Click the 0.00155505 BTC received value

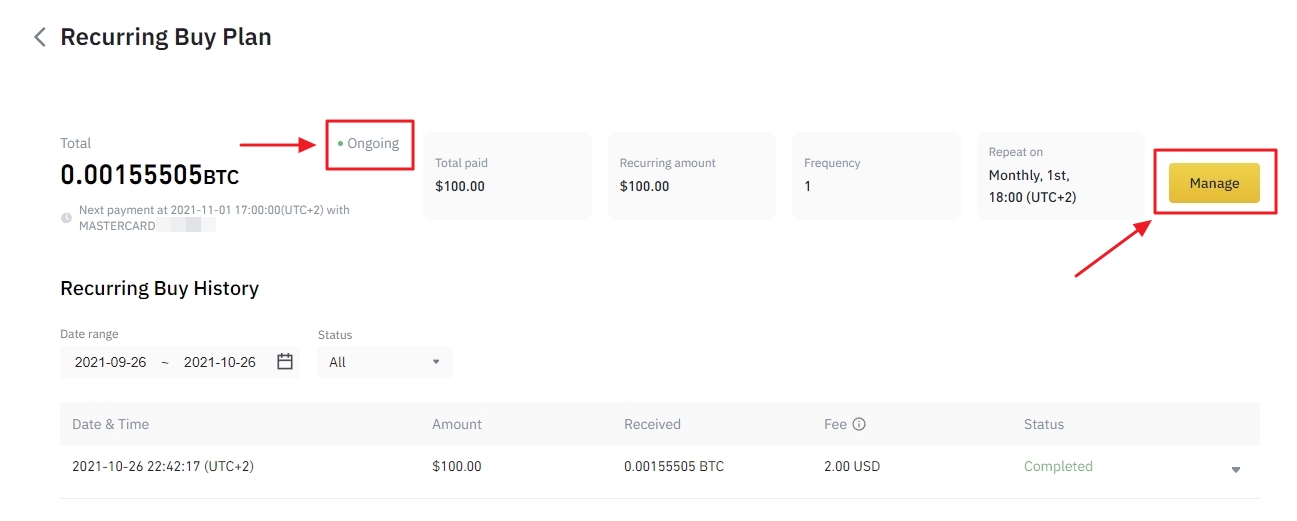click(674, 466)
